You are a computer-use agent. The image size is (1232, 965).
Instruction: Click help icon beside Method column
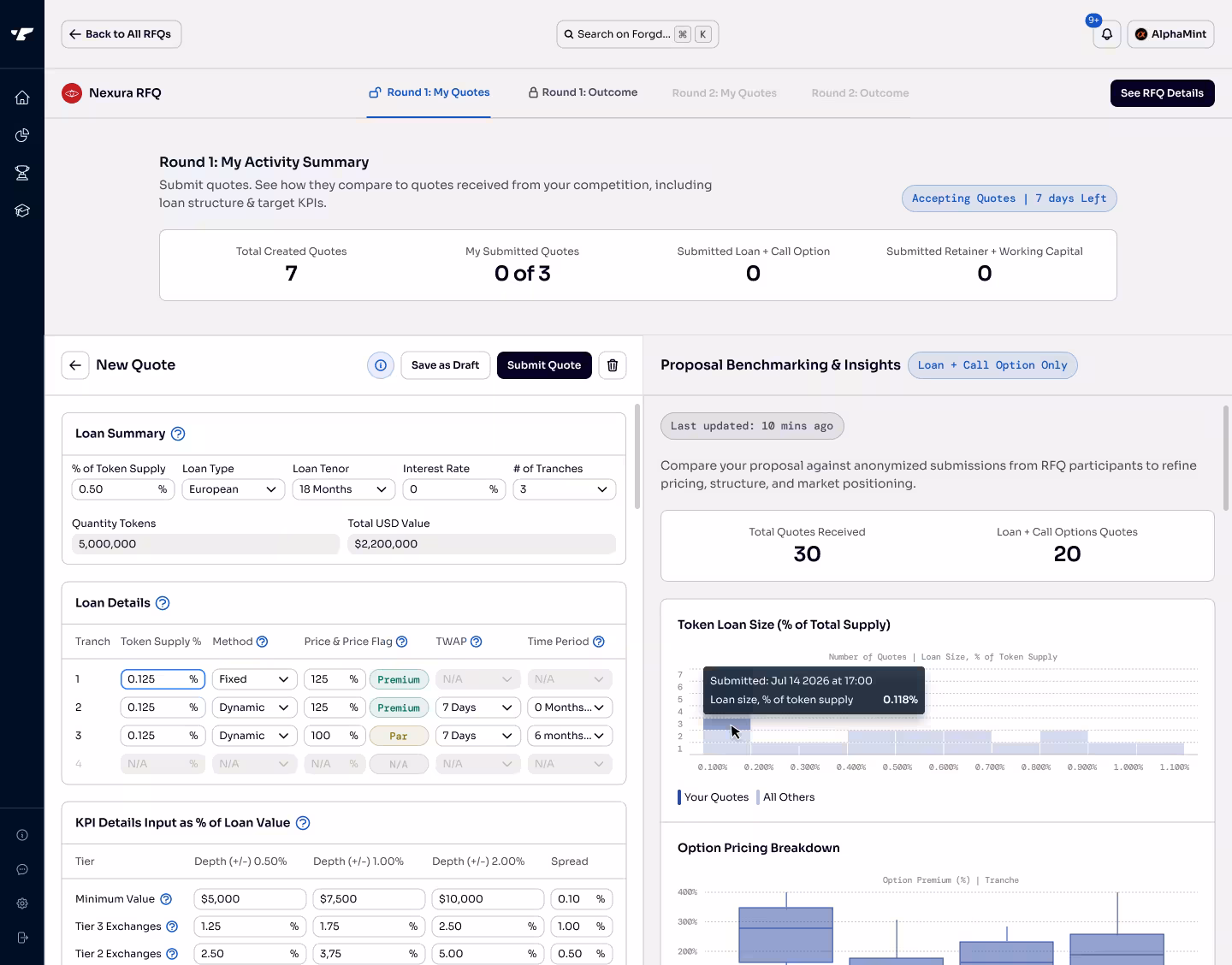(263, 642)
